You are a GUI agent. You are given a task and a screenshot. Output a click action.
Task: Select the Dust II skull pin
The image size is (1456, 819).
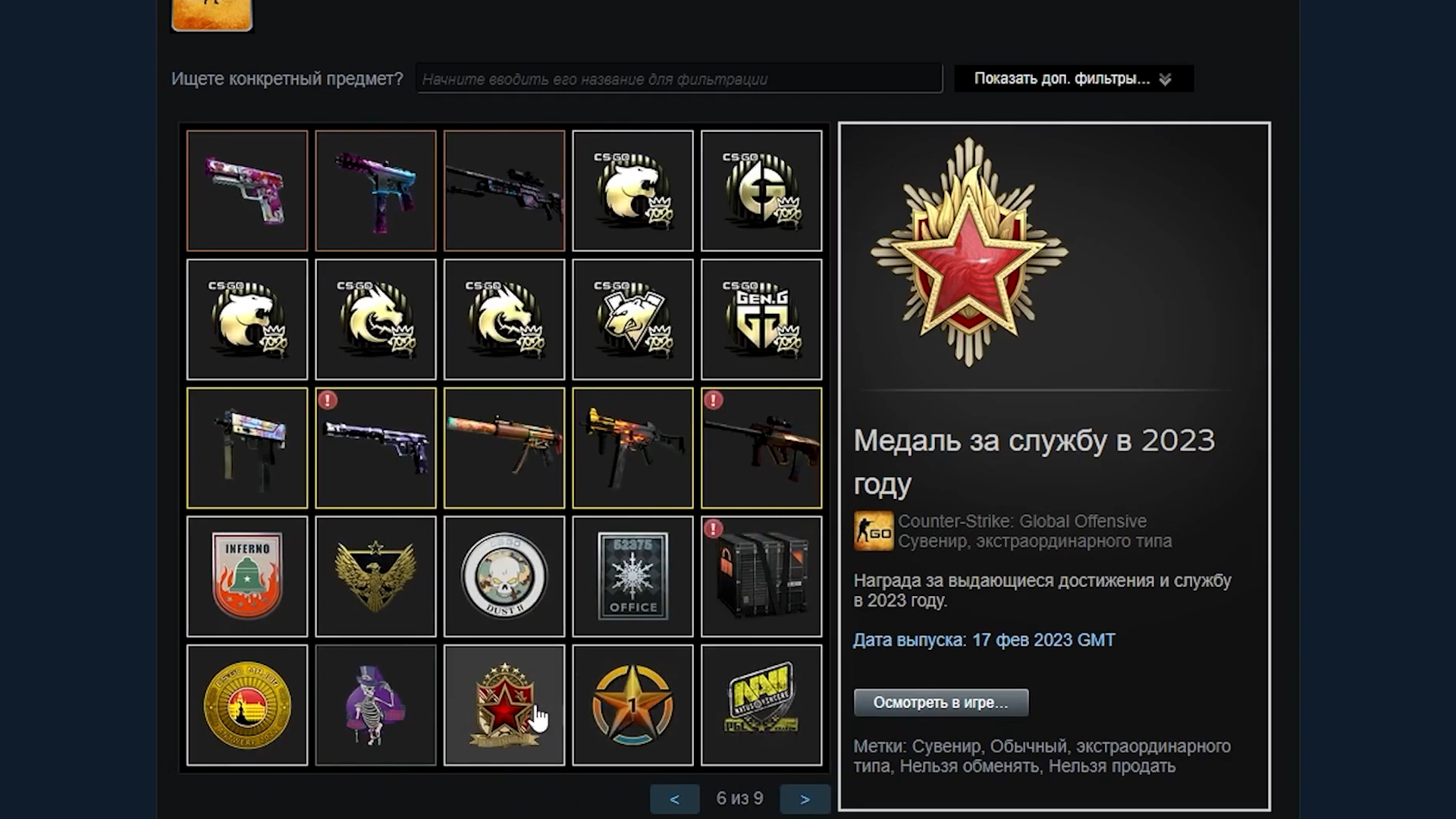tap(504, 576)
